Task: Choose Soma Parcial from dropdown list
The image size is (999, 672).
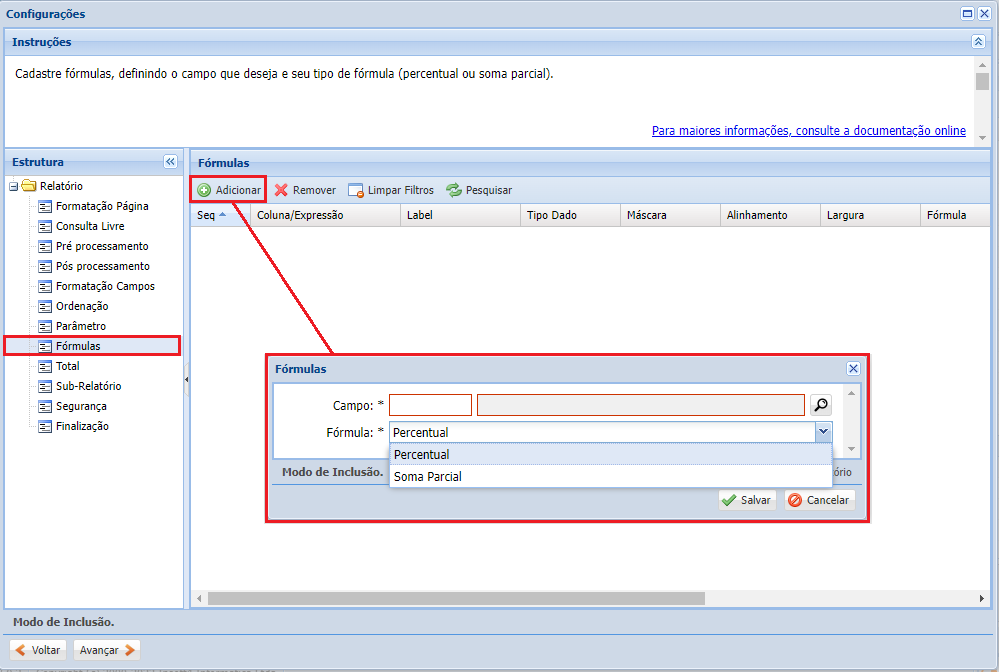Action: pos(428,477)
